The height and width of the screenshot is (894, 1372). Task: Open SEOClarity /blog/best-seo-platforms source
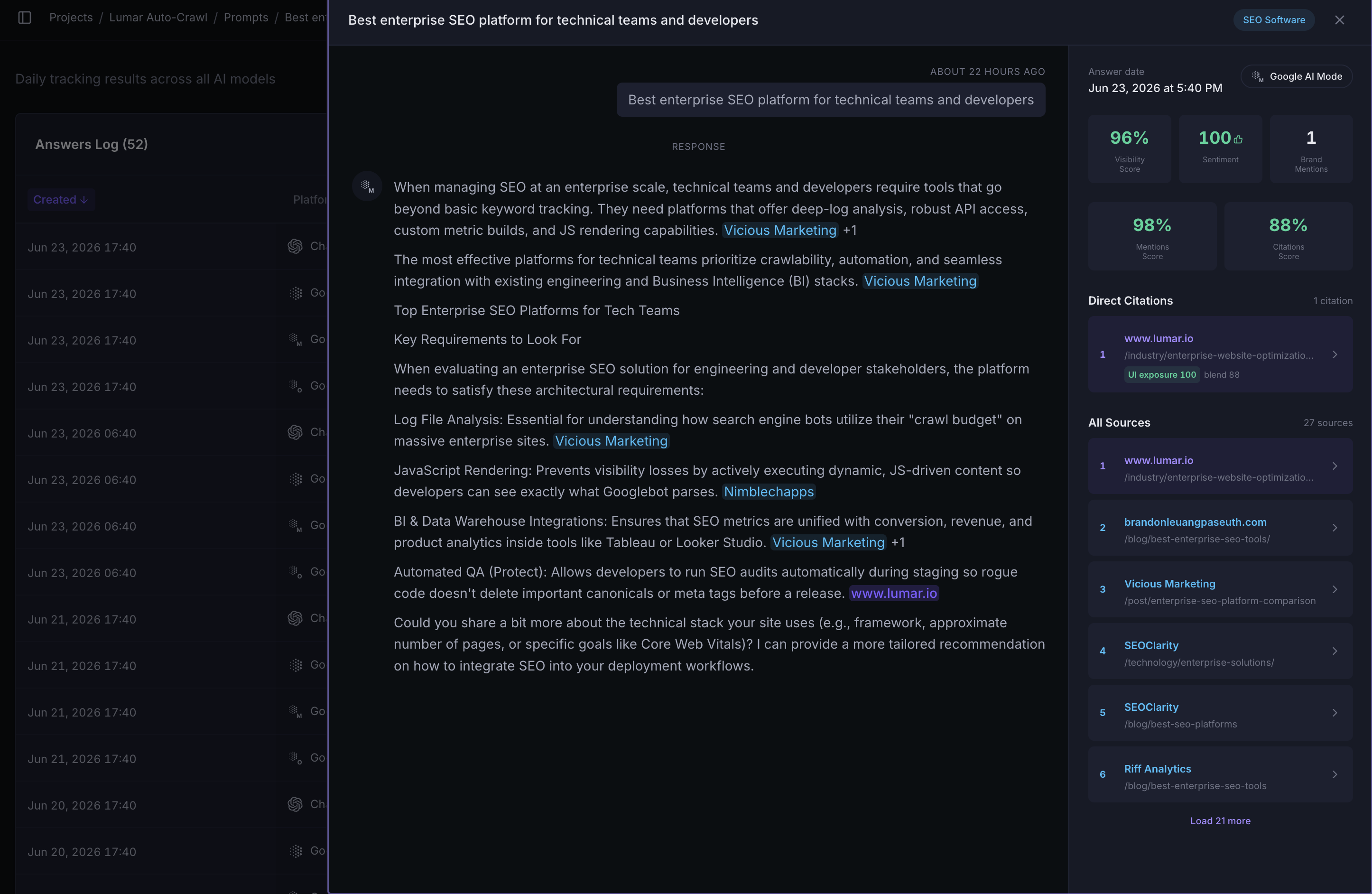click(1220, 713)
